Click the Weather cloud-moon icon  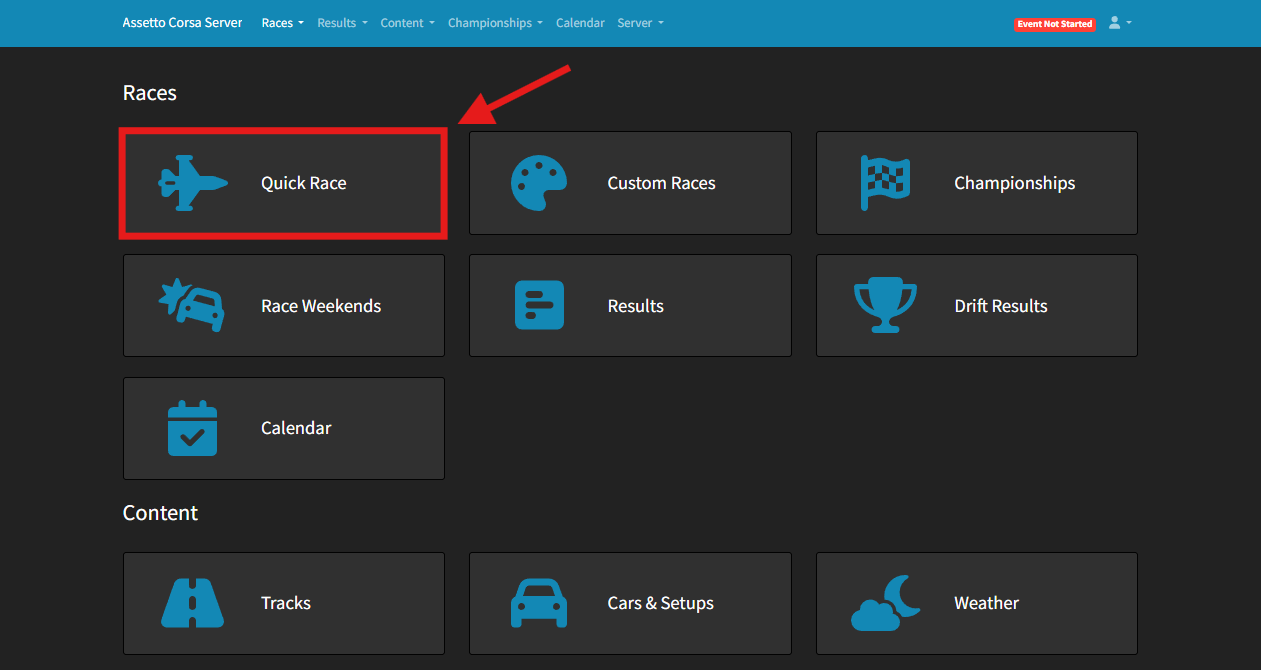pos(886,603)
